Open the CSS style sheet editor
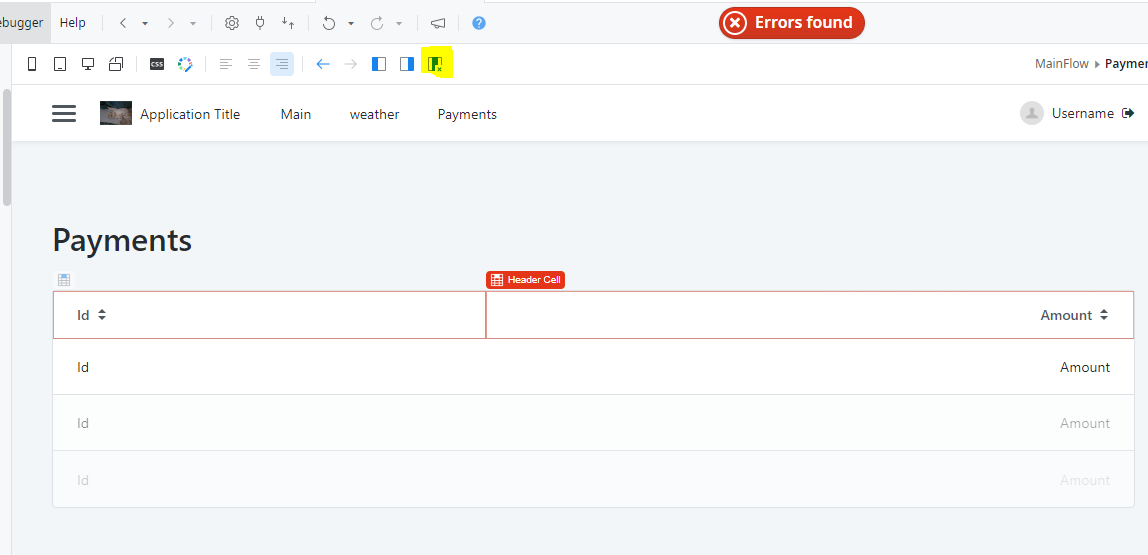1148x555 pixels. tap(157, 64)
